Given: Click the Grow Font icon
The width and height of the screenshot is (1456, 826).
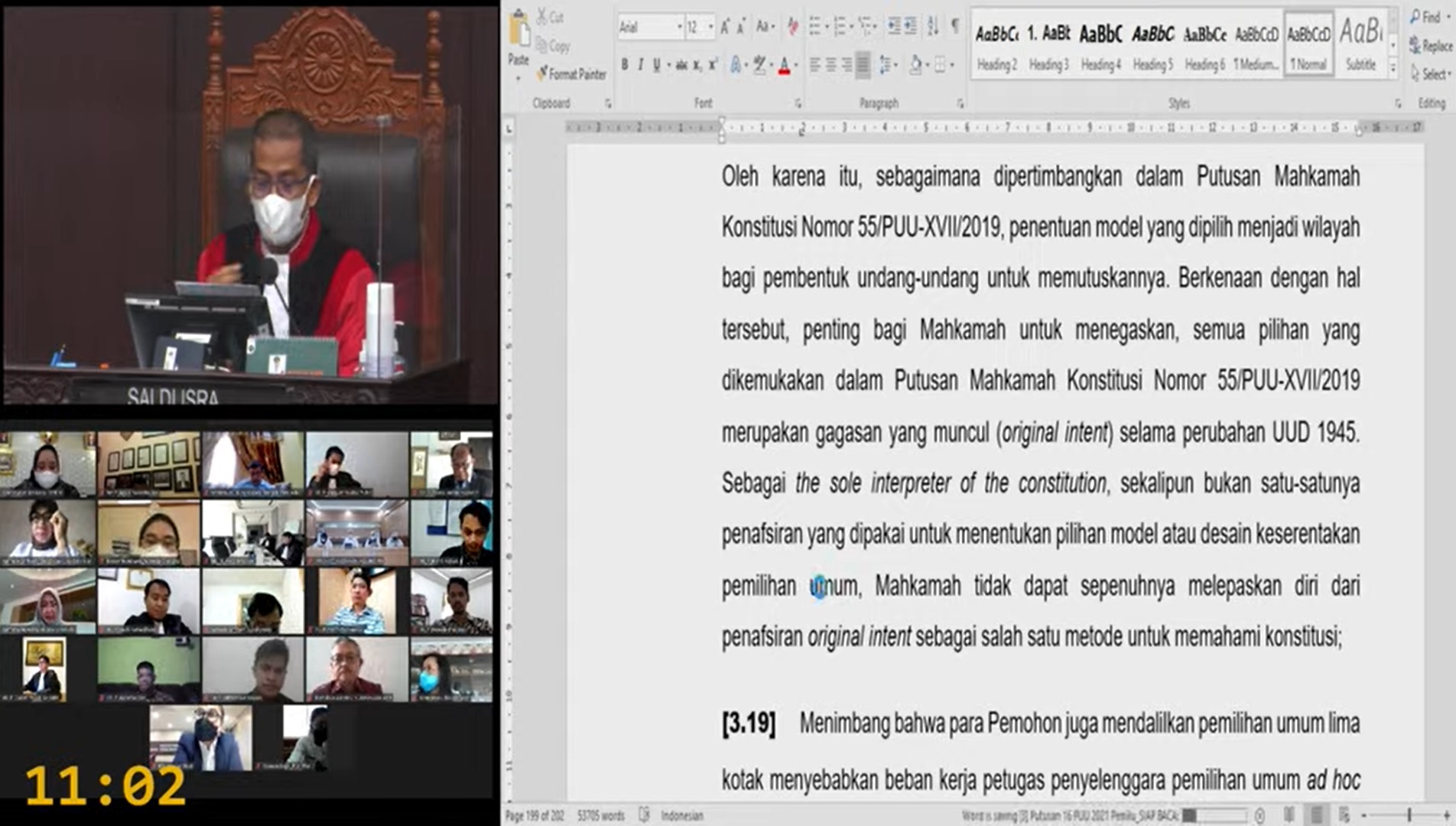Looking at the screenshot, I should pos(724,28).
